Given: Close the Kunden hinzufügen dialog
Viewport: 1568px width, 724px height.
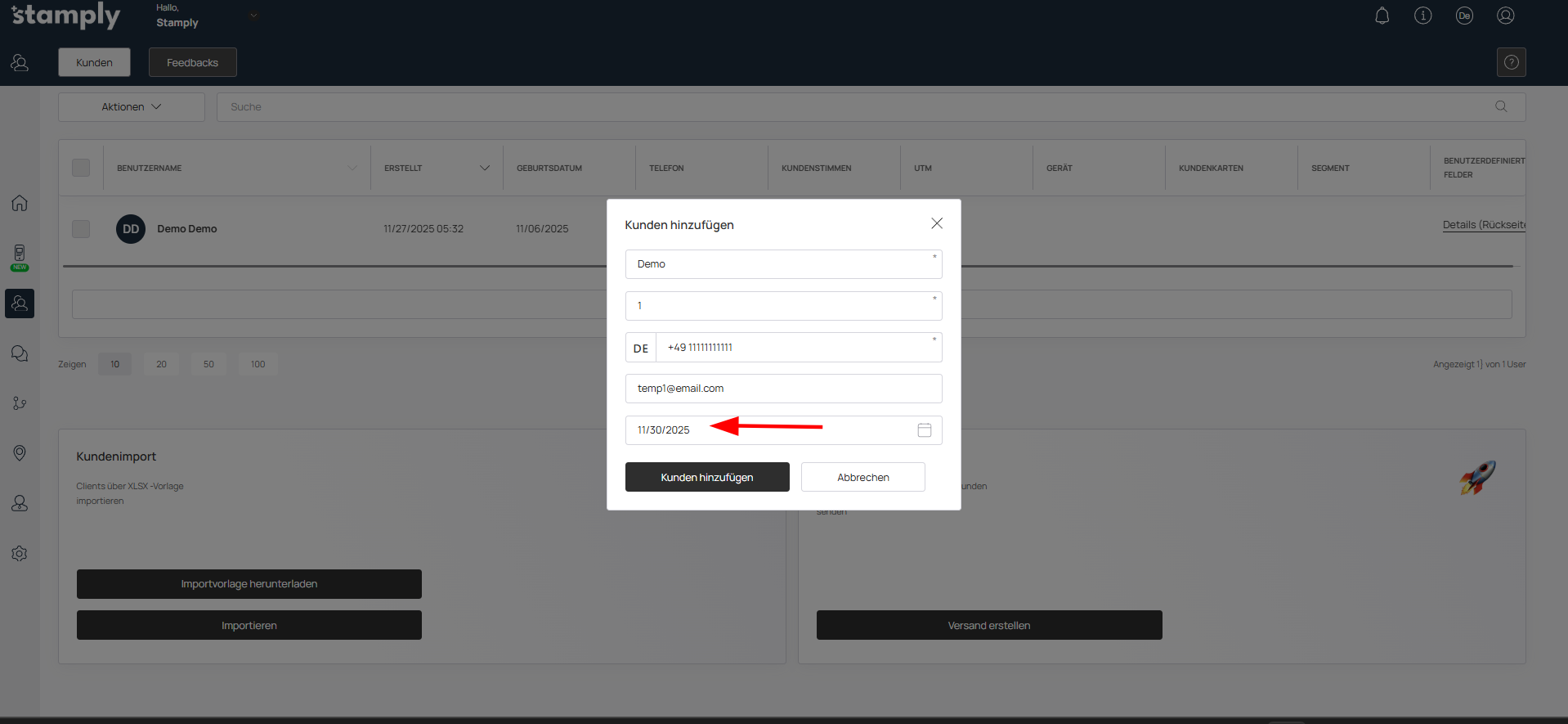Looking at the screenshot, I should (x=937, y=223).
